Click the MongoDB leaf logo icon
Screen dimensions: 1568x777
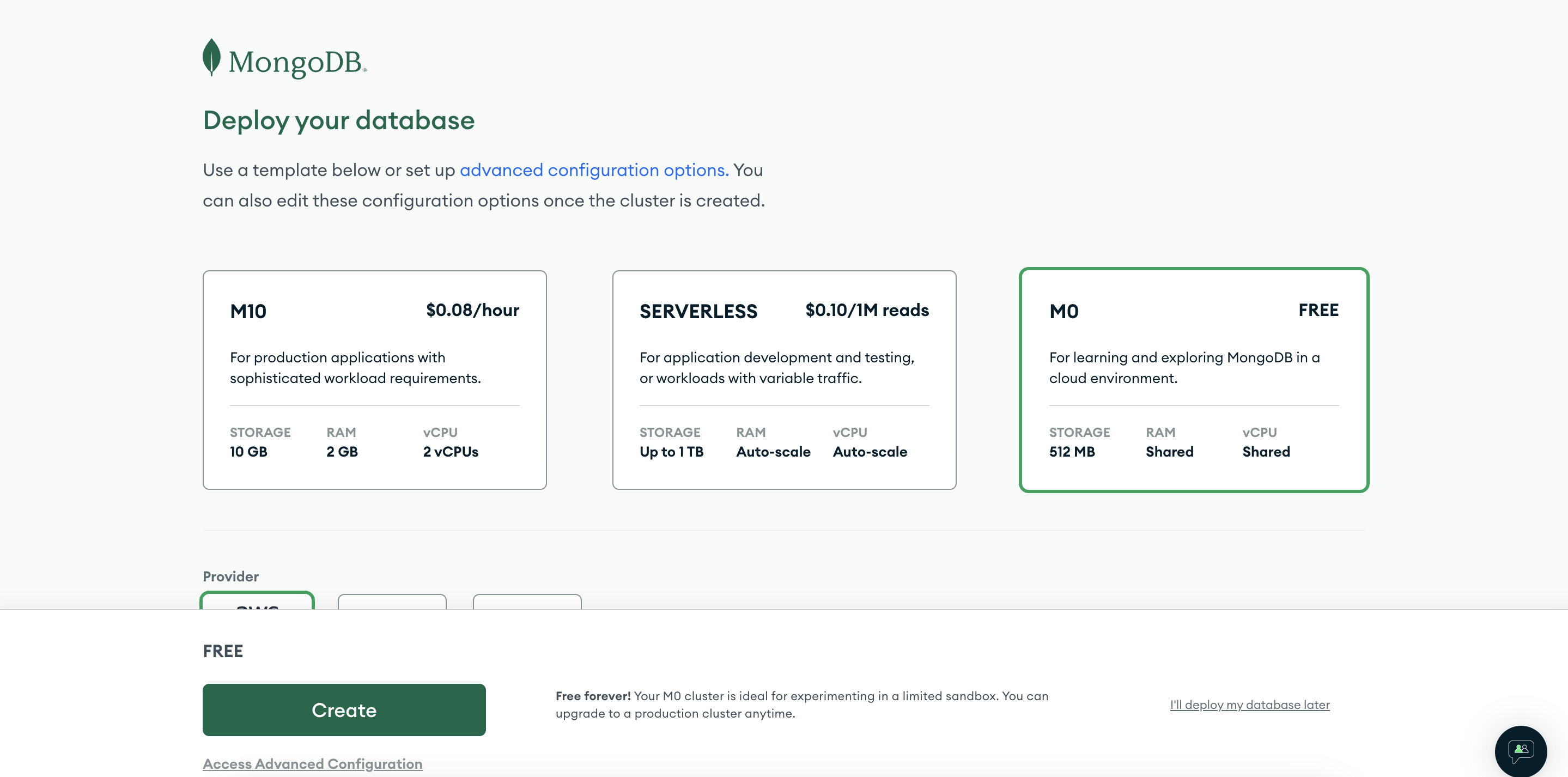point(211,58)
